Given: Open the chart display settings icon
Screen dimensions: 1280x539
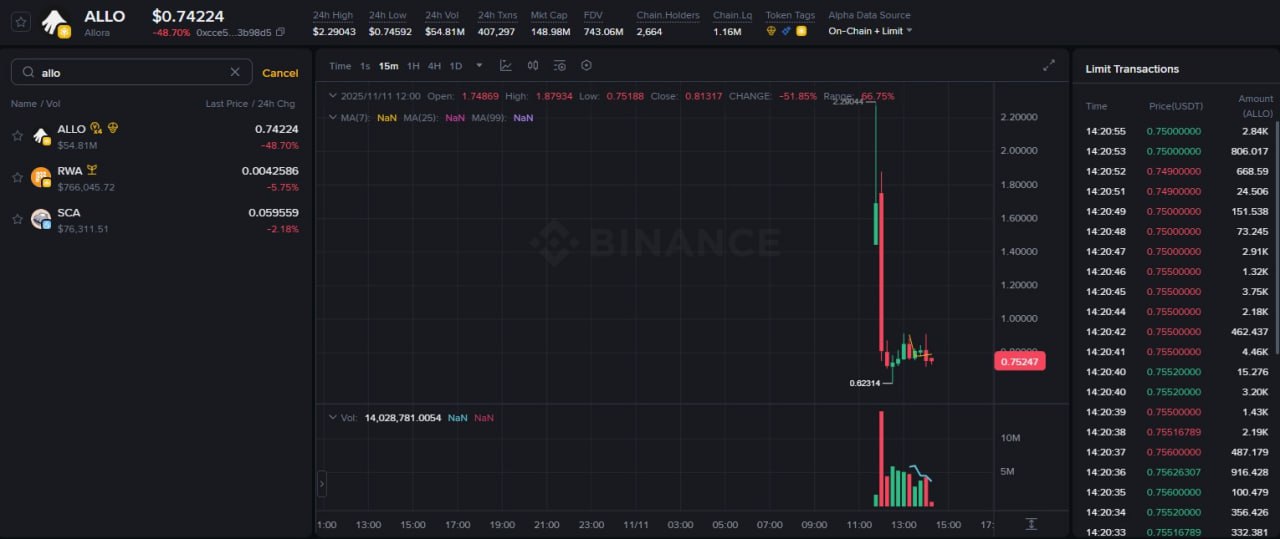Looking at the screenshot, I should pyautogui.click(x=559, y=66).
